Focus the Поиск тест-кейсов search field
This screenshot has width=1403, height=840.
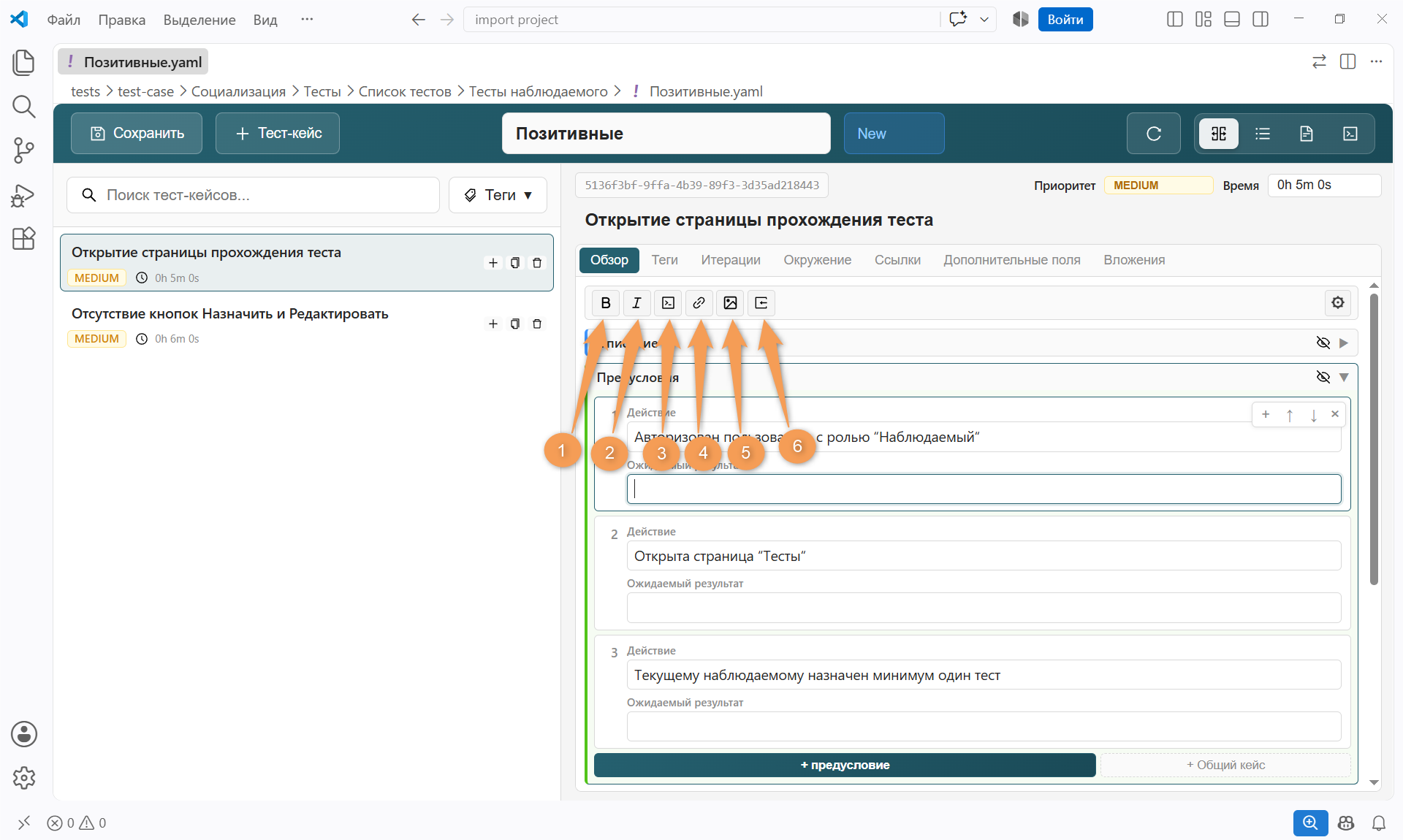point(253,195)
